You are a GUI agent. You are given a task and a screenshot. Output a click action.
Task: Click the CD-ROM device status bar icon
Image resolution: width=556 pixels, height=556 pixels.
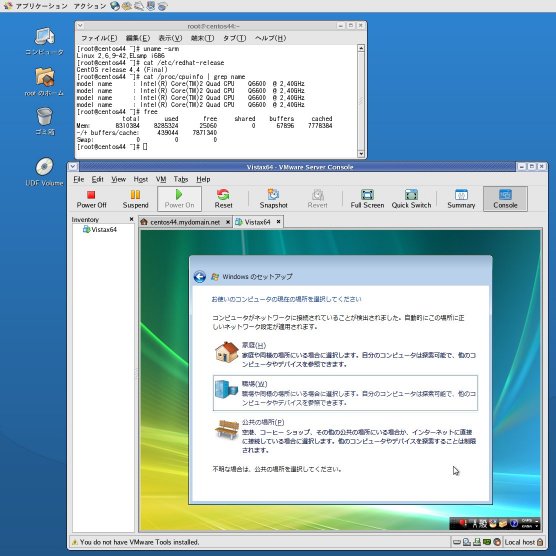[467, 542]
